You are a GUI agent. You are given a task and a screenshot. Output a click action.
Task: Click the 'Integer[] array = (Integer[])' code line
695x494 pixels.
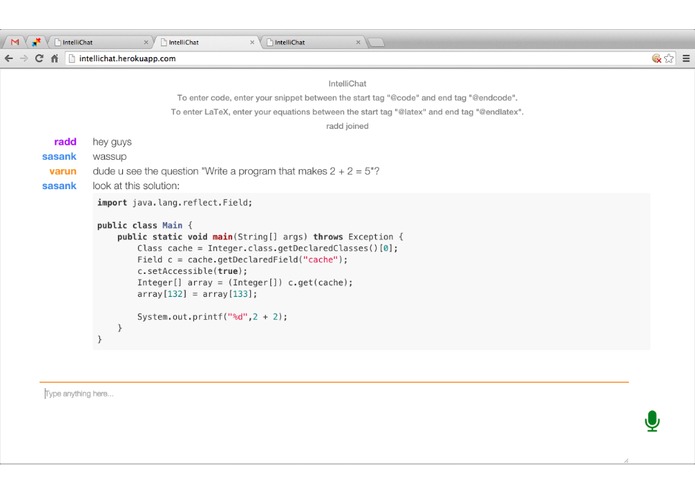[x=245, y=283]
